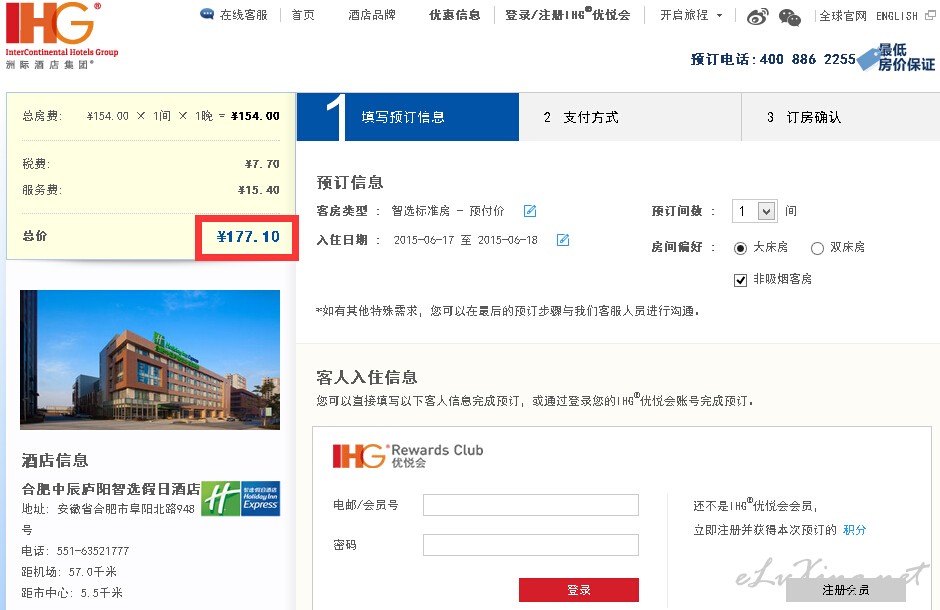Click the airport distance 57.0千米
Image resolution: width=940 pixels, height=610 pixels.
point(92,572)
